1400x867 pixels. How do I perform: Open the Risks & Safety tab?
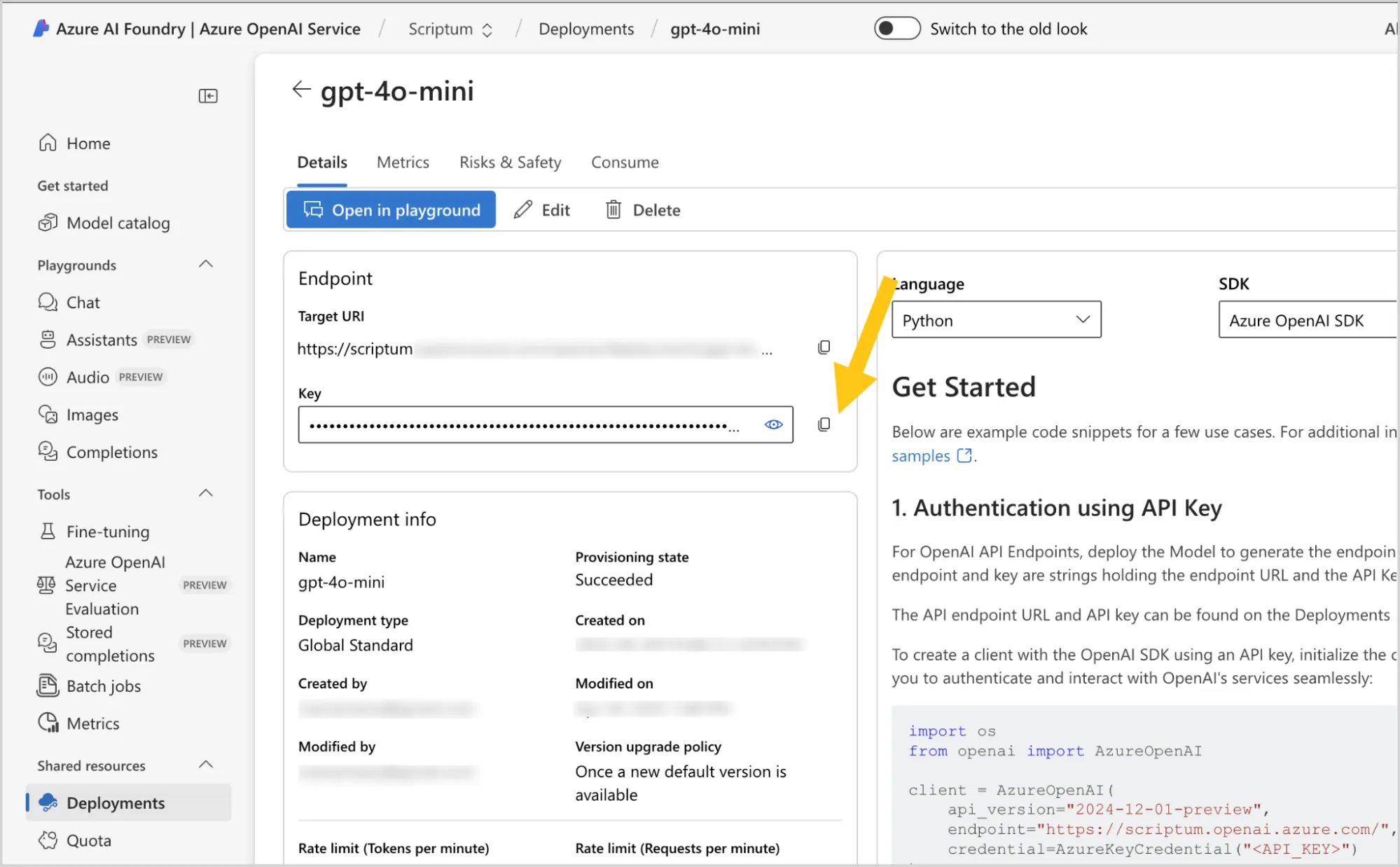point(511,162)
